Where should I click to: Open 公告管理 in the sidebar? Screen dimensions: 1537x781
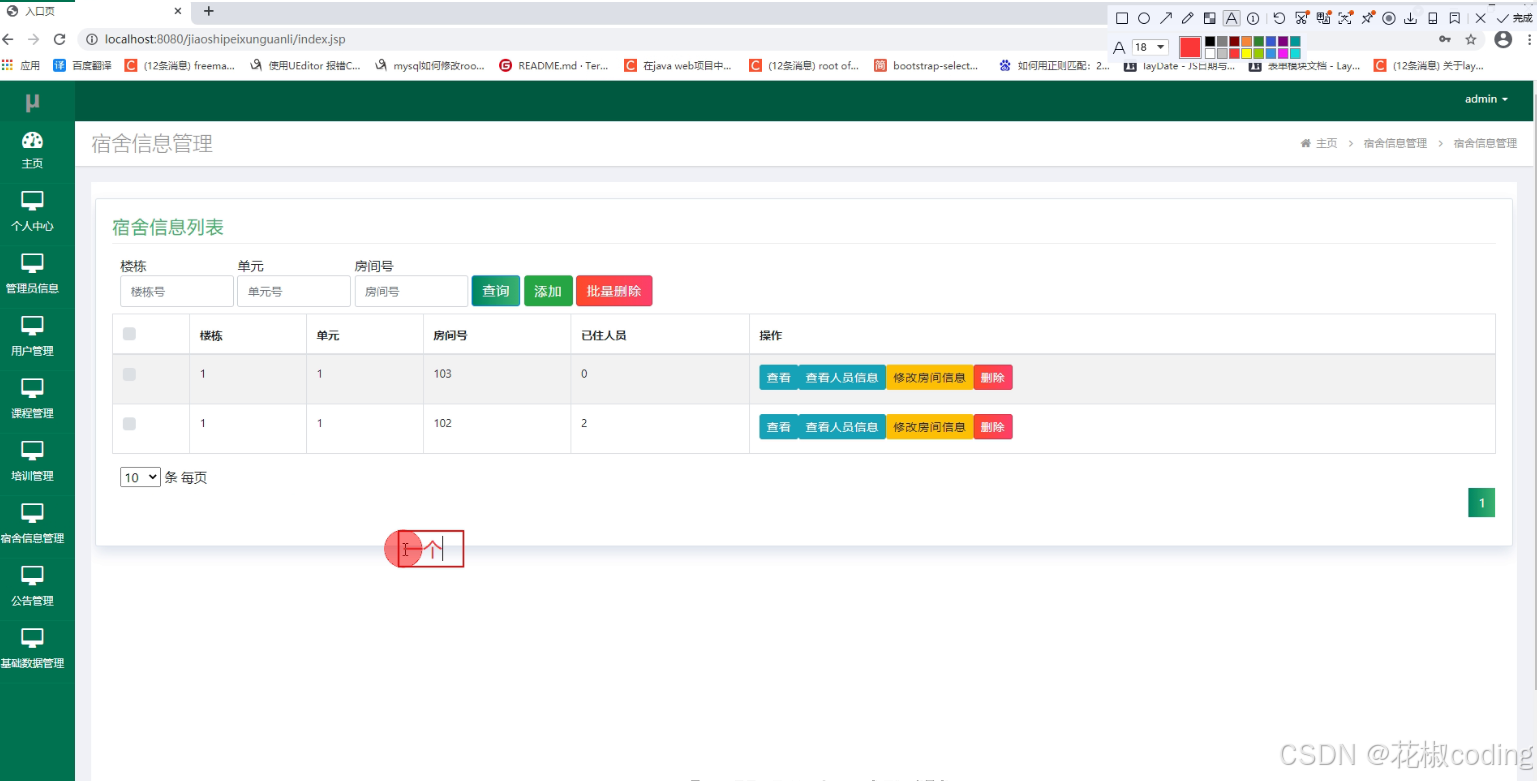pyautogui.click(x=32, y=588)
